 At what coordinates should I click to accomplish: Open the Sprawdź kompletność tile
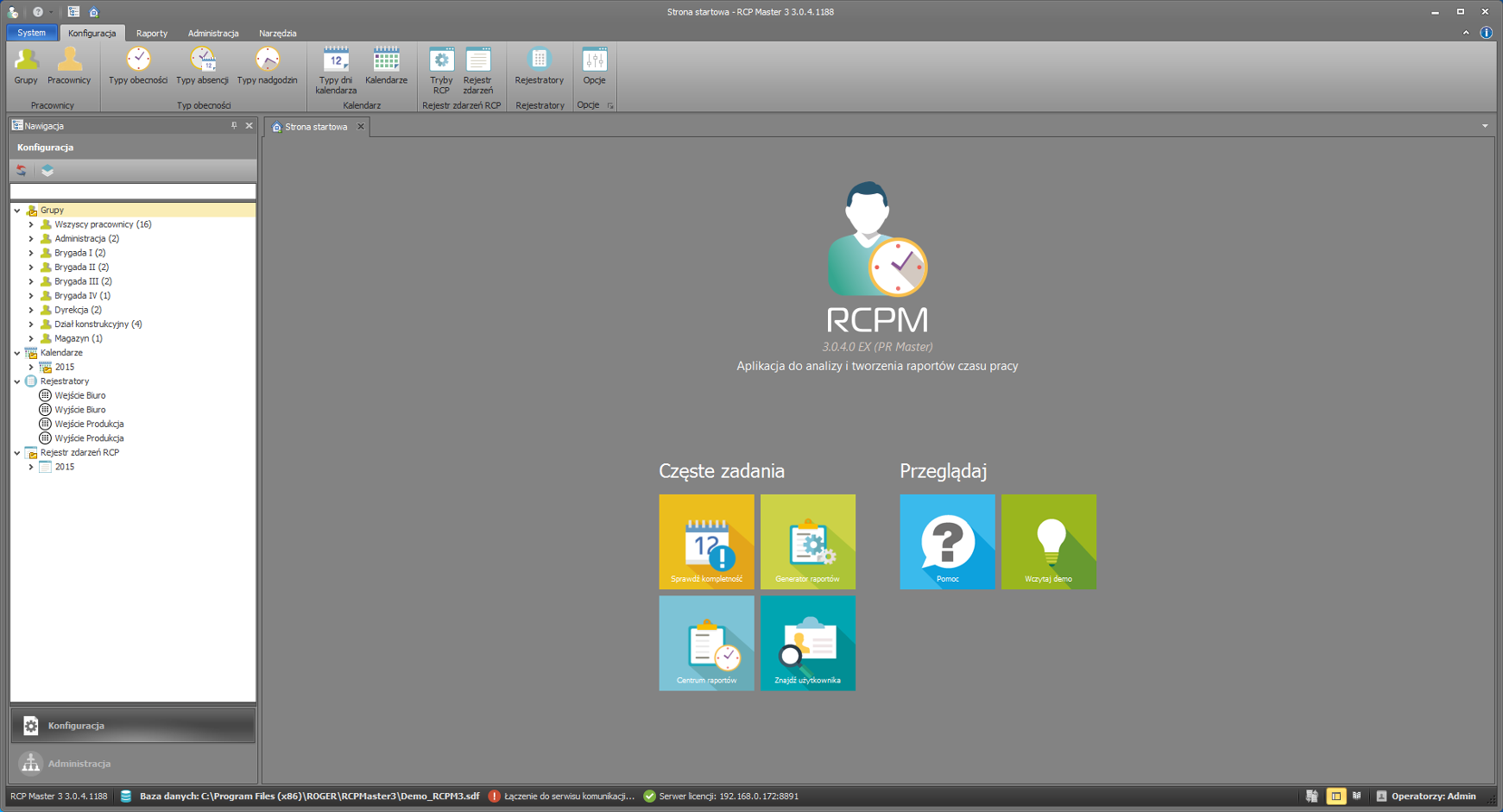[x=706, y=542]
